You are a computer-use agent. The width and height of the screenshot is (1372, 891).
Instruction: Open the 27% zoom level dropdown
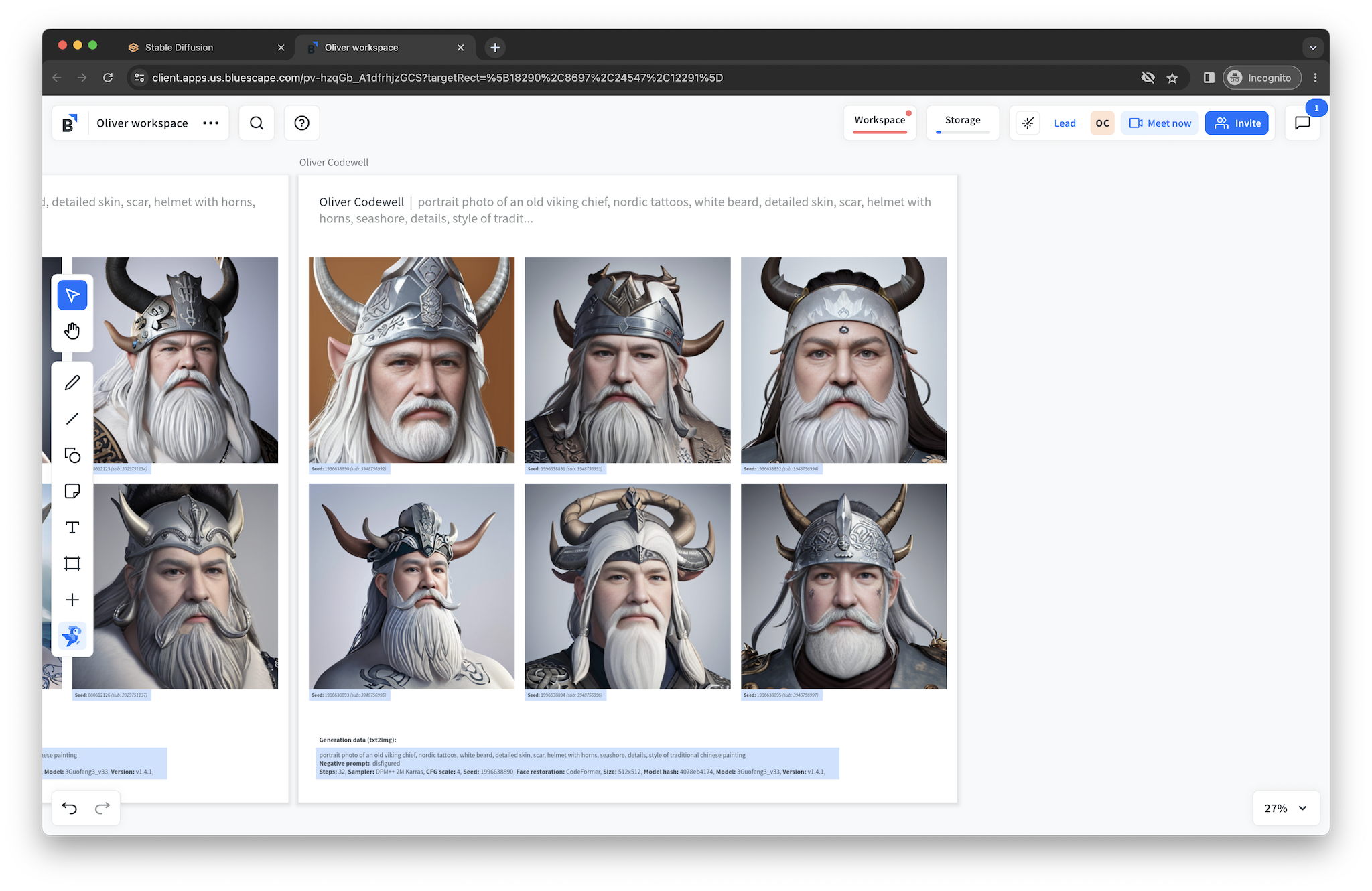pos(1286,808)
